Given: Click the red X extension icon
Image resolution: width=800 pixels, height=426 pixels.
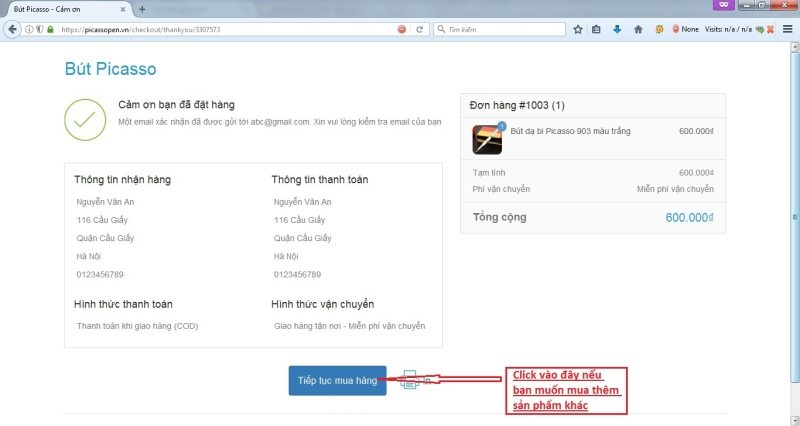Looking at the screenshot, I should (x=770, y=30).
